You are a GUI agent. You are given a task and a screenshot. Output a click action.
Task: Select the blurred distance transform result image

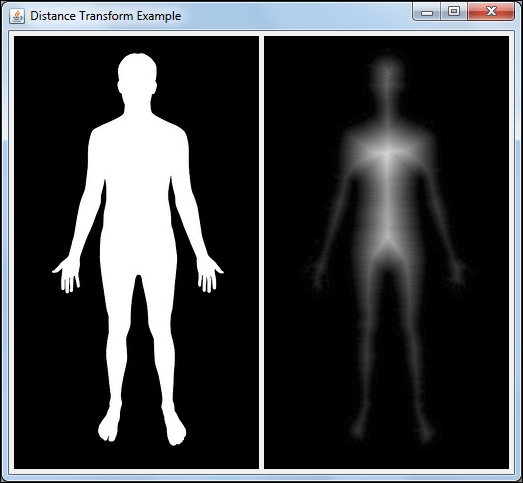point(387,253)
